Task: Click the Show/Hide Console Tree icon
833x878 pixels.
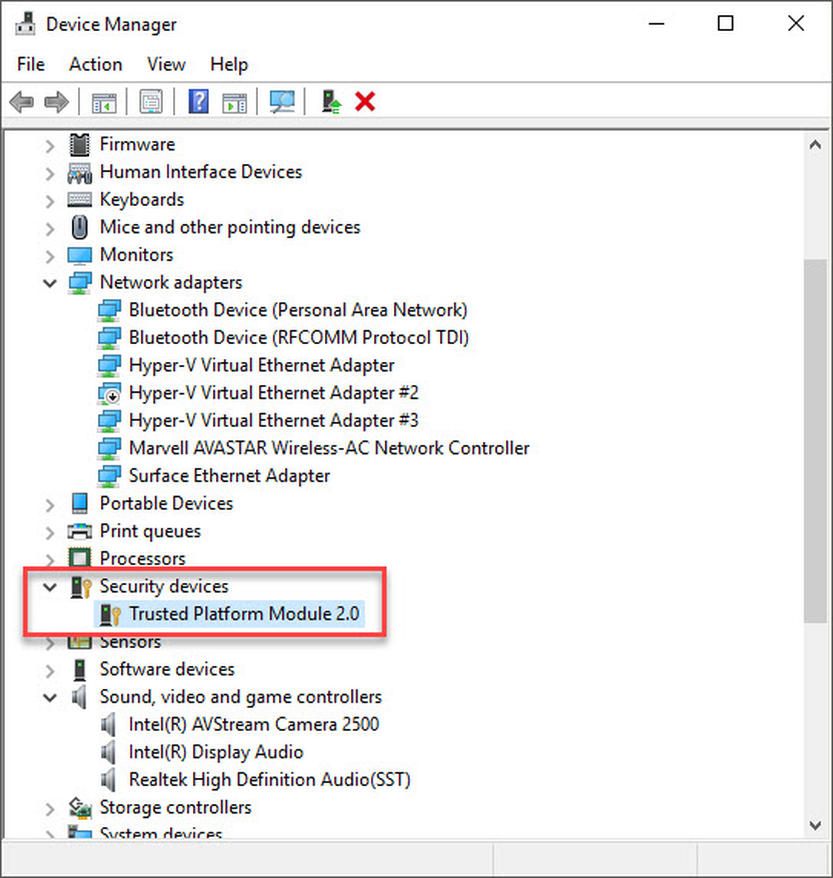Action: pos(104,101)
